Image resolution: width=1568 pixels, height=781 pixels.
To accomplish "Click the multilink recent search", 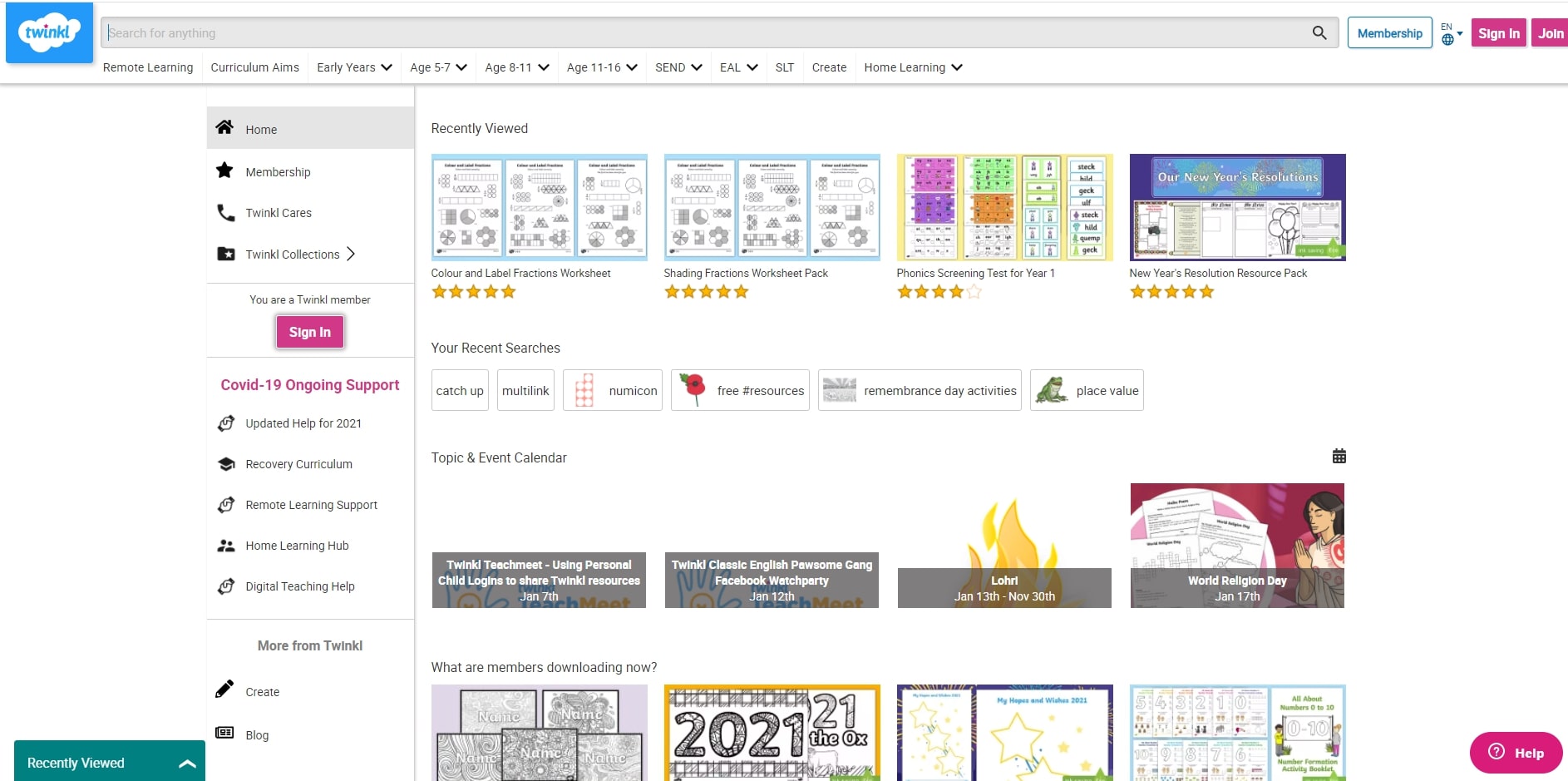I will [525, 390].
